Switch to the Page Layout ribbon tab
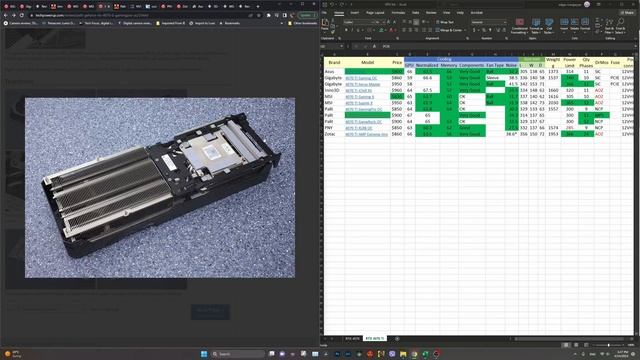640x360 pixels. click(x=375, y=13)
